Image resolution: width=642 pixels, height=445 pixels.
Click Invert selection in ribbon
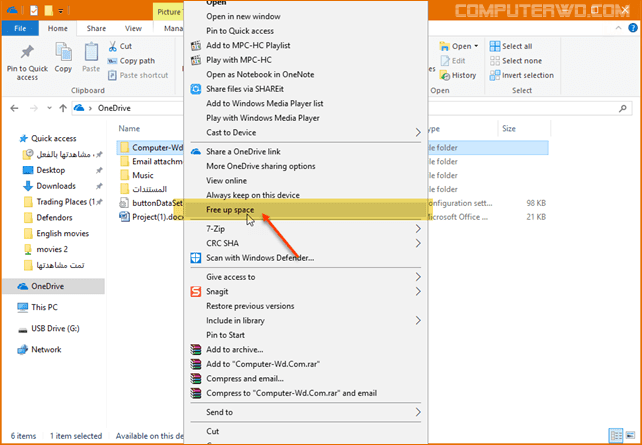522,75
